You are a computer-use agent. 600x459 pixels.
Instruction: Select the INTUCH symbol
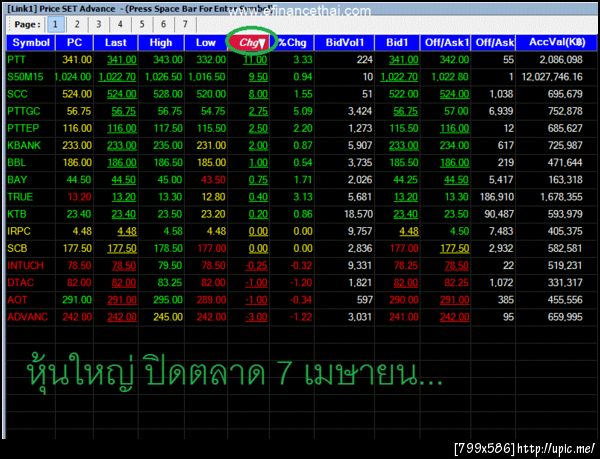[25, 265]
